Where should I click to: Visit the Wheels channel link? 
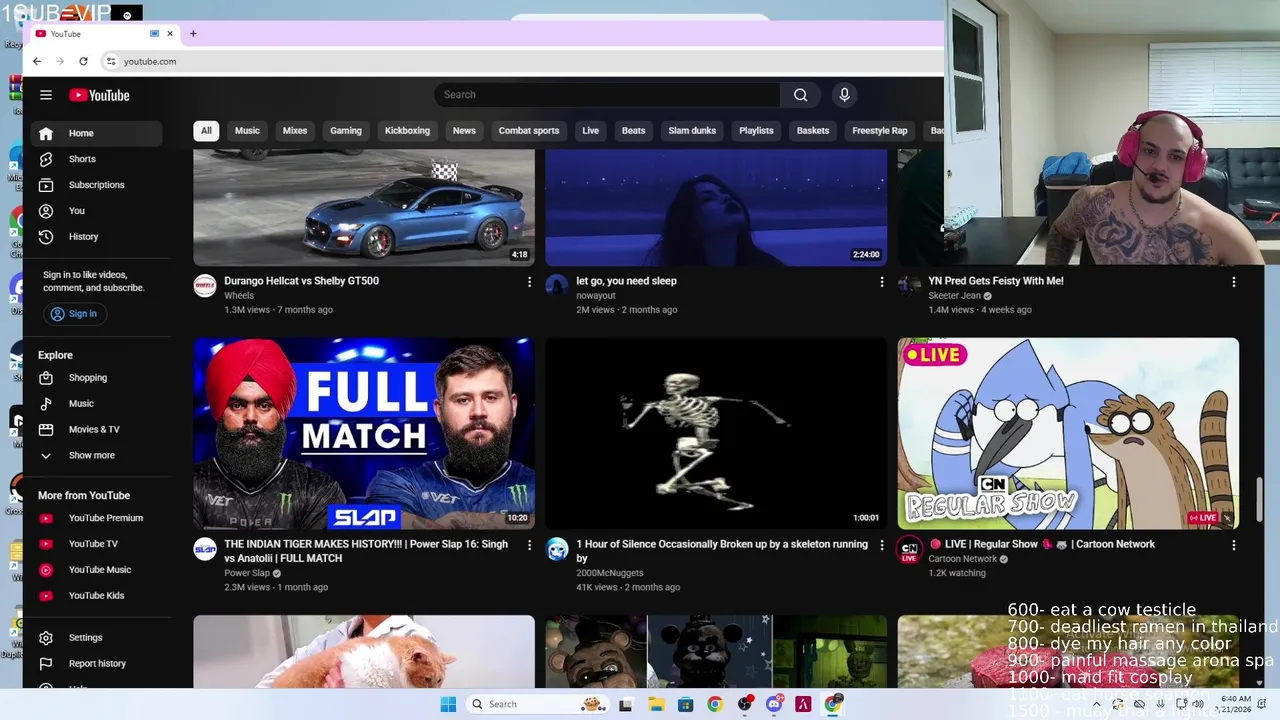point(239,296)
